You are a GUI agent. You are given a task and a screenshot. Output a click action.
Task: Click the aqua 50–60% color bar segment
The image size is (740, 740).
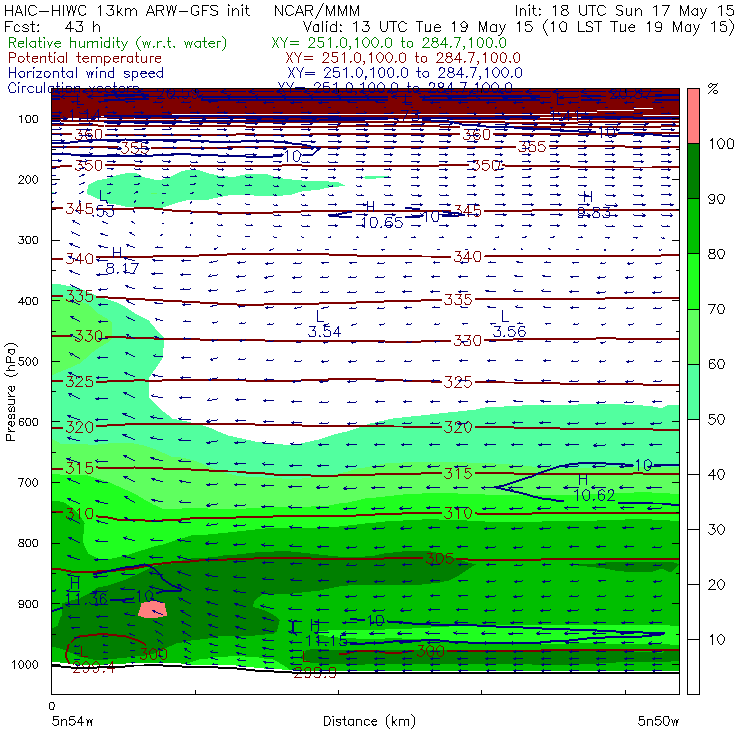point(693,392)
